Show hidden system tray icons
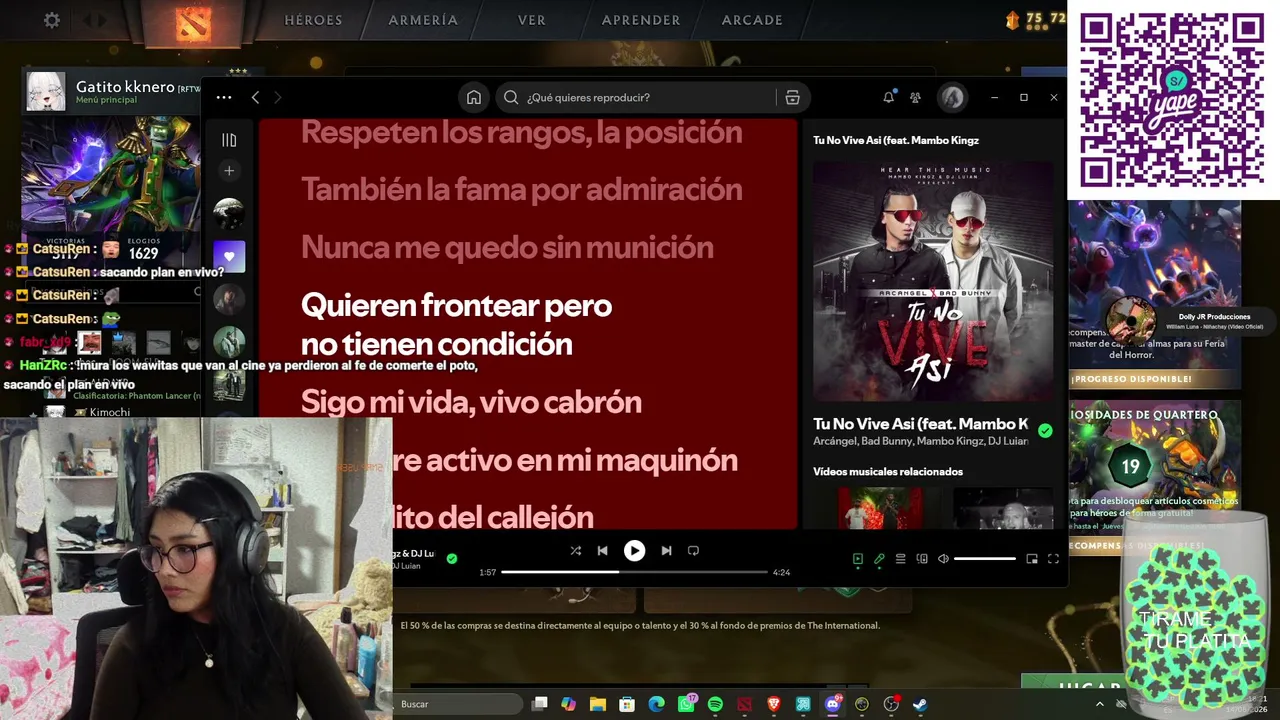The image size is (1280, 720). (1100, 704)
